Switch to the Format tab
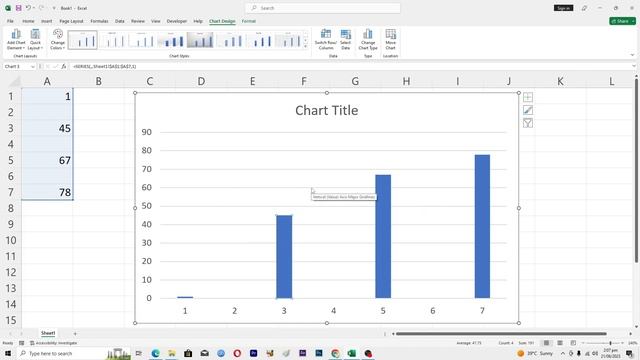640x360 pixels. (x=249, y=21)
